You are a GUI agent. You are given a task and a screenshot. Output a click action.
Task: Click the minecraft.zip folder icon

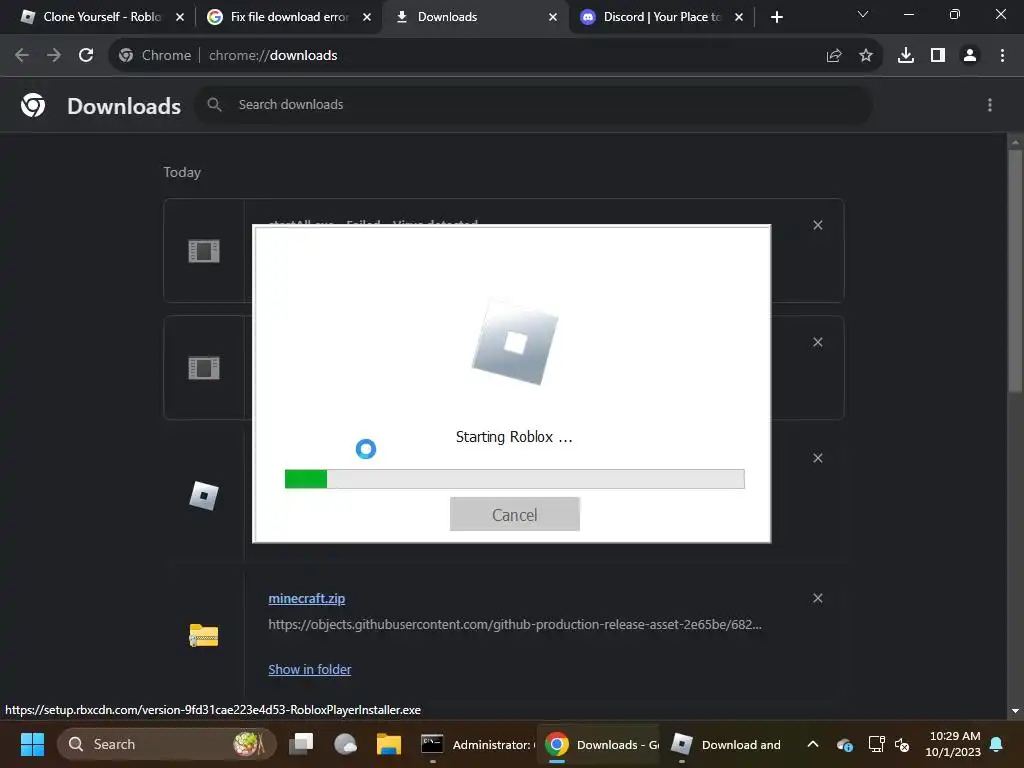click(204, 635)
